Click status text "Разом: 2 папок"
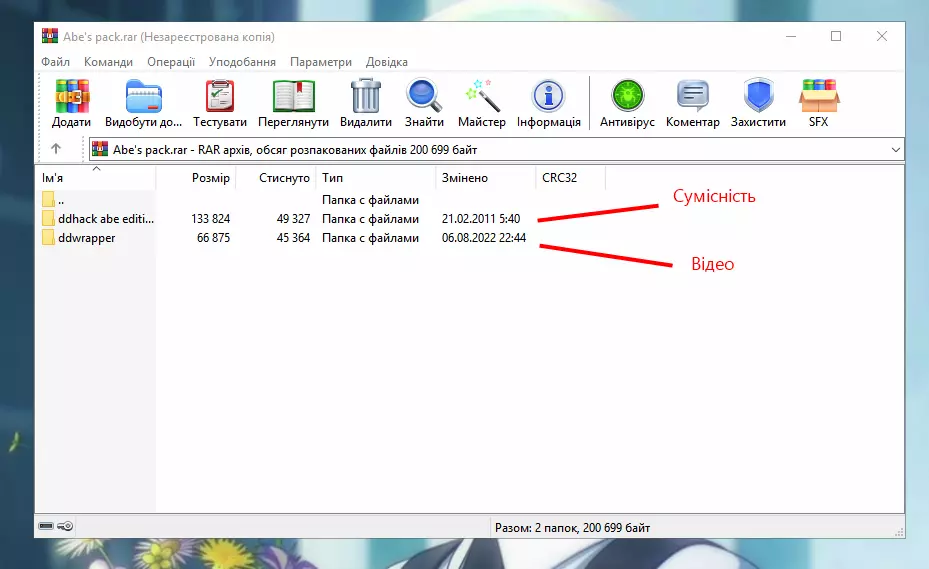The image size is (929, 569). click(536, 528)
